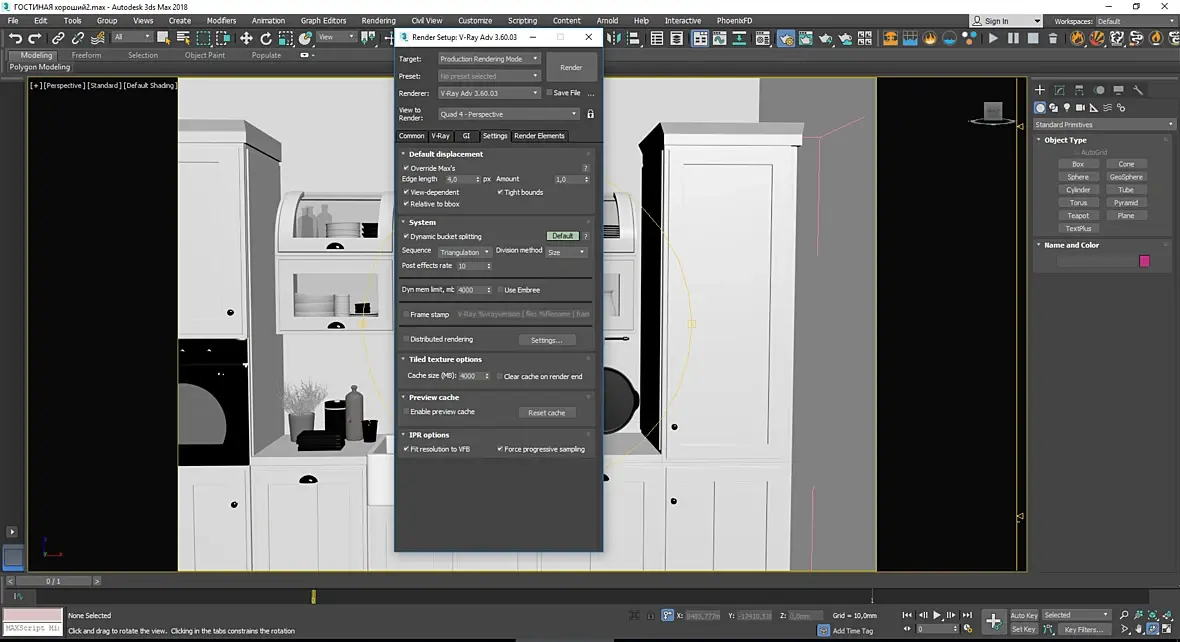Select the Rotate transform tool
Image resolution: width=1180 pixels, height=642 pixels.
pos(266,38)
